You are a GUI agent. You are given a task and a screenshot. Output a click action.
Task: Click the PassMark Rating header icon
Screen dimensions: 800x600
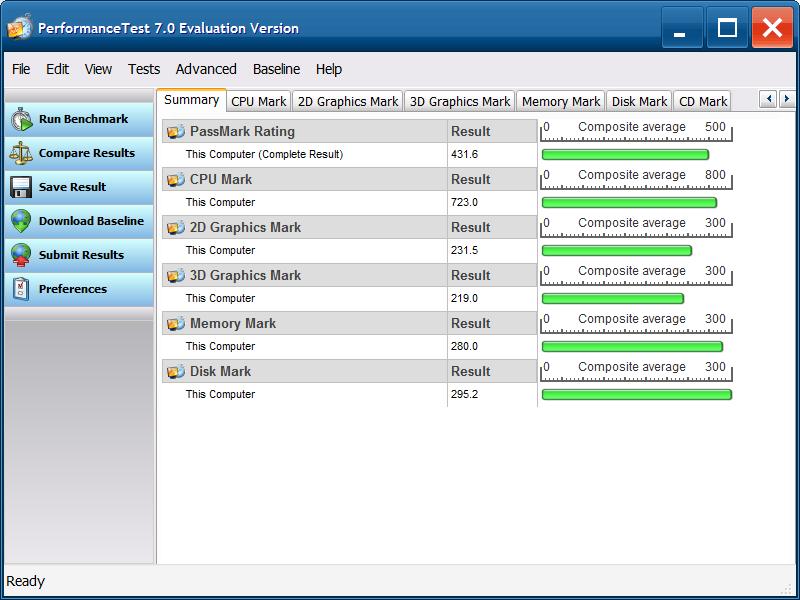click(176, 132)
